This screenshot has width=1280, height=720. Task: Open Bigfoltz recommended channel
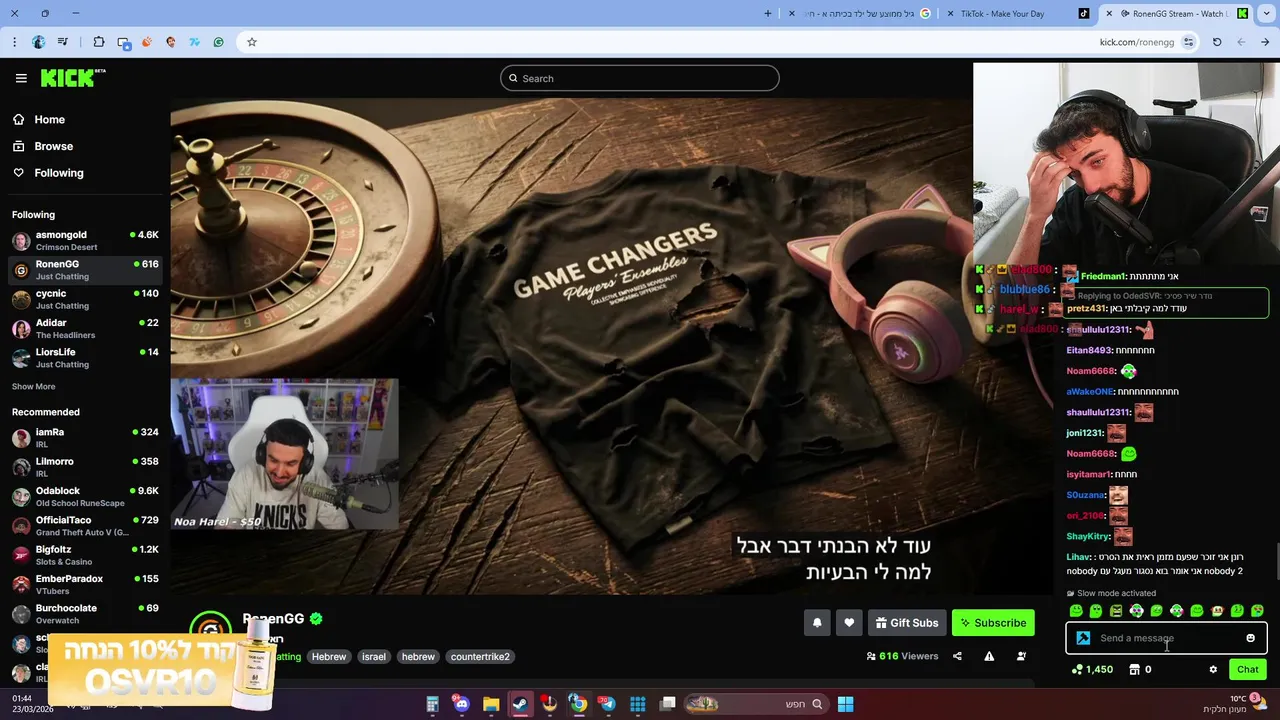click(85, 555)
